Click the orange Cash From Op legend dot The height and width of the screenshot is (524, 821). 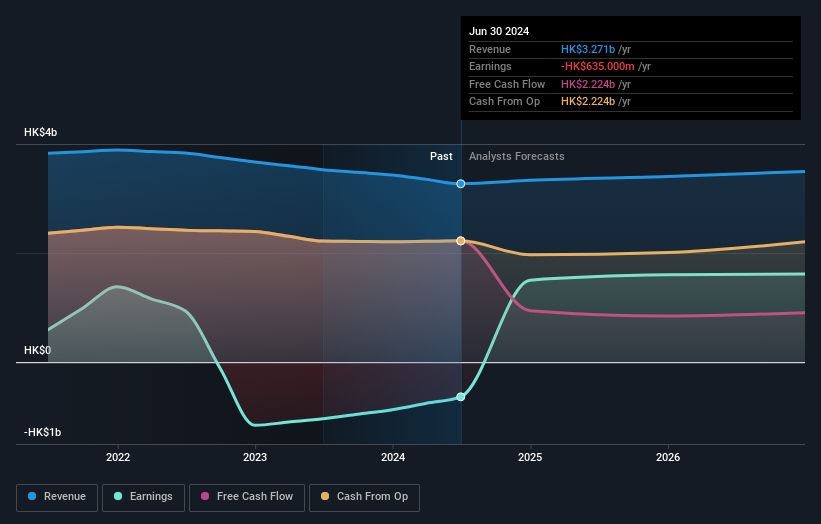point(325,496)
